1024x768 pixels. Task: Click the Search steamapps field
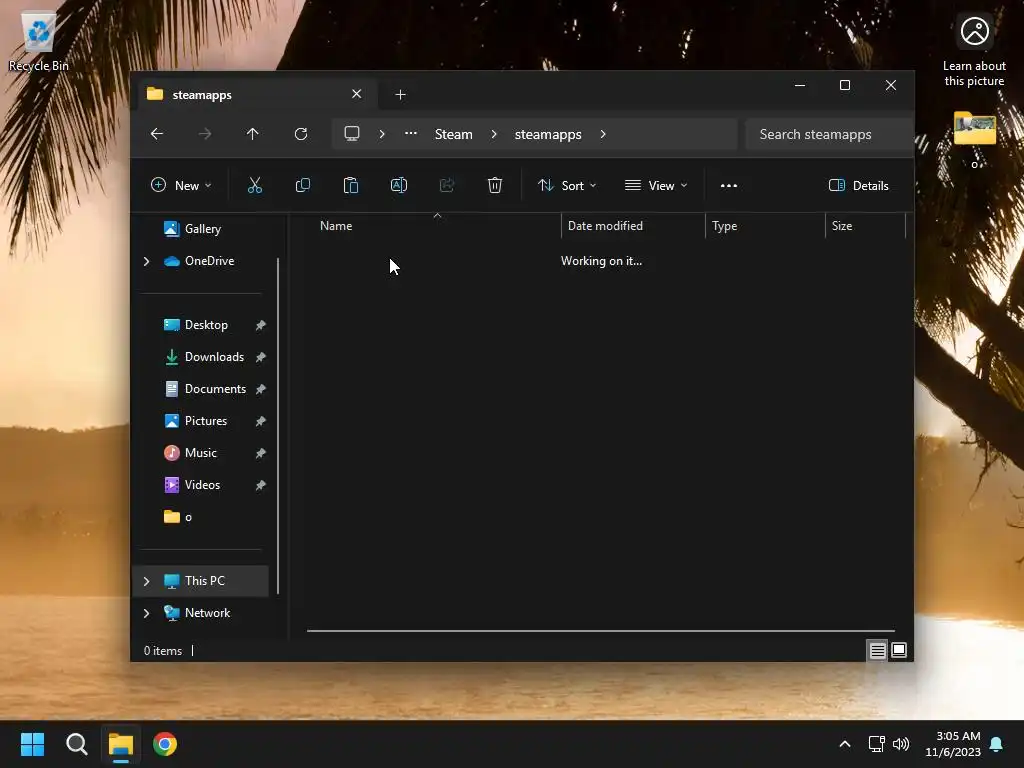click(828, 134)
